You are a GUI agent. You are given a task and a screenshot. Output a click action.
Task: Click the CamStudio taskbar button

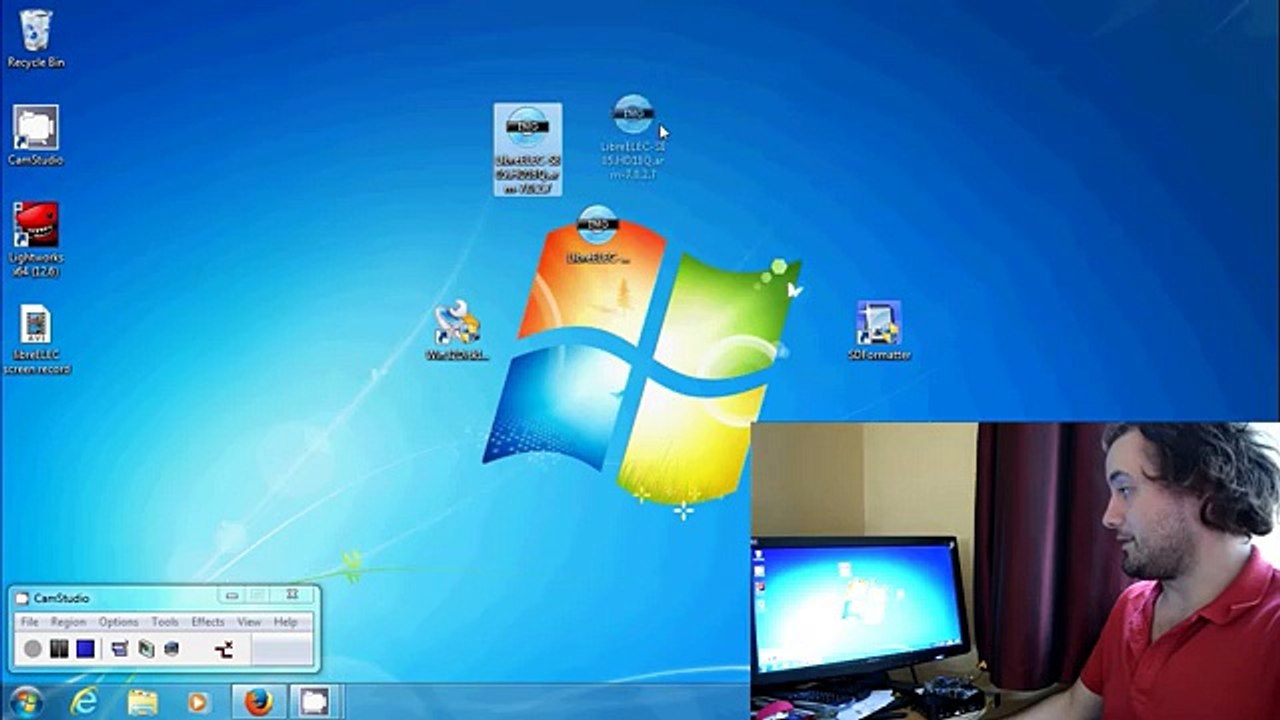[x=314, y=702]
